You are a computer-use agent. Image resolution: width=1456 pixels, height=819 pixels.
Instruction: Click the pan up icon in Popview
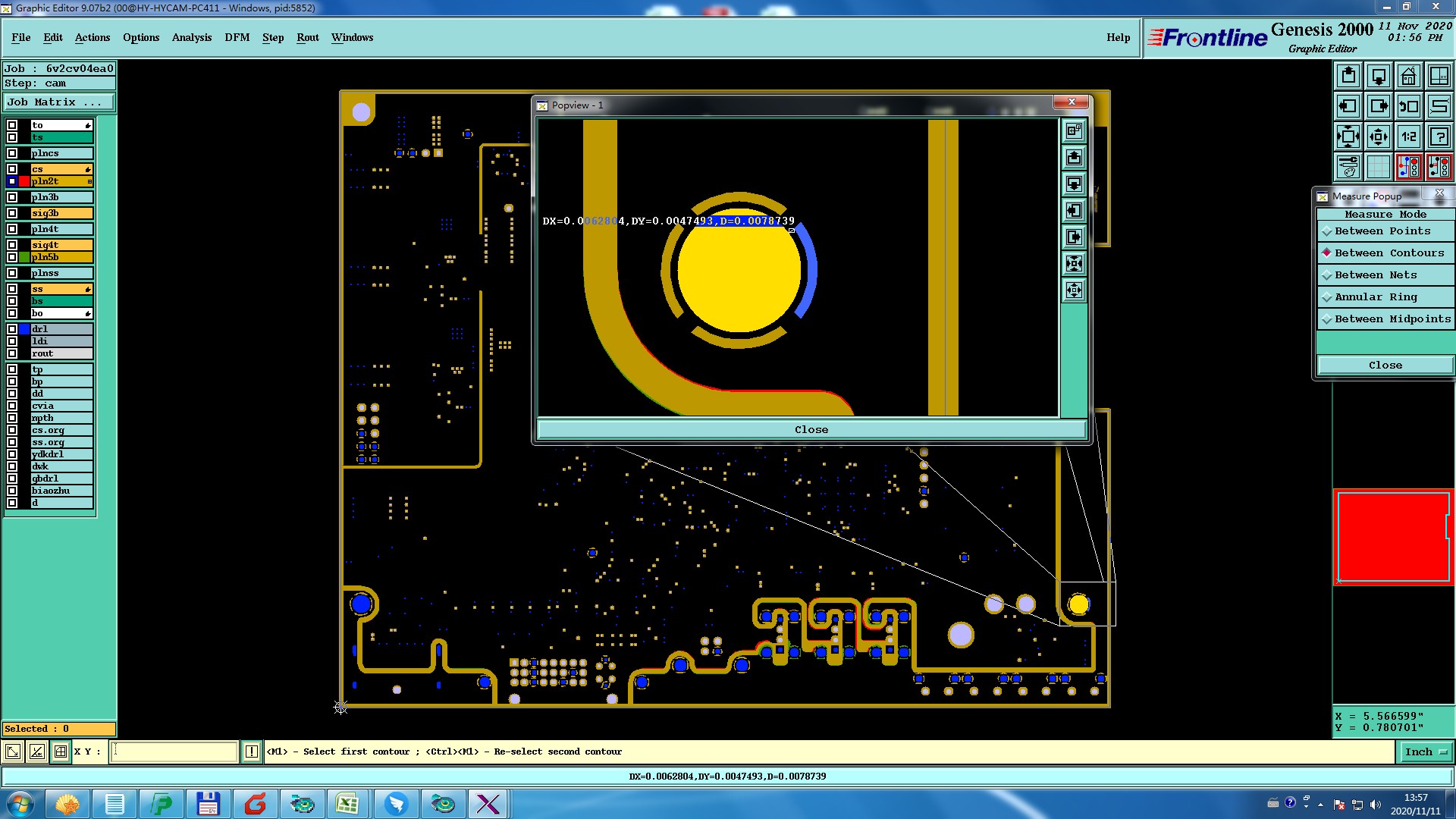tap(1074, 158)
